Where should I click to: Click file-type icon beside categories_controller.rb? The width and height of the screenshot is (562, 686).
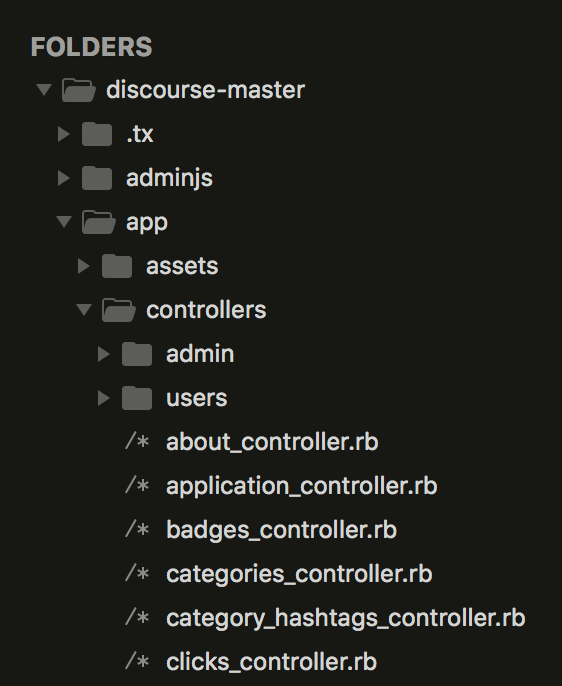point(137,574)
